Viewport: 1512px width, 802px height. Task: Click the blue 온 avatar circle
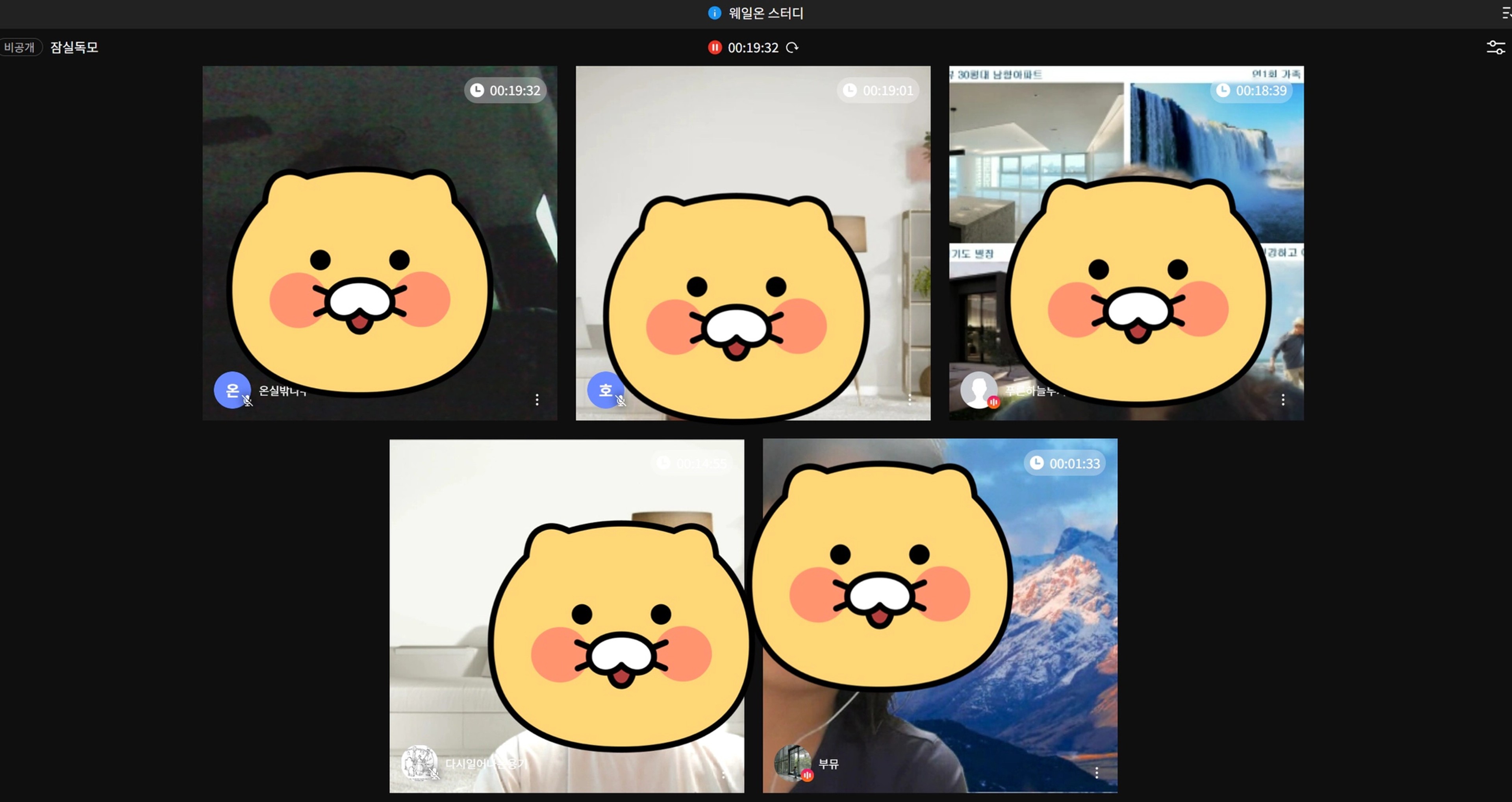click(x=232, y=390)
